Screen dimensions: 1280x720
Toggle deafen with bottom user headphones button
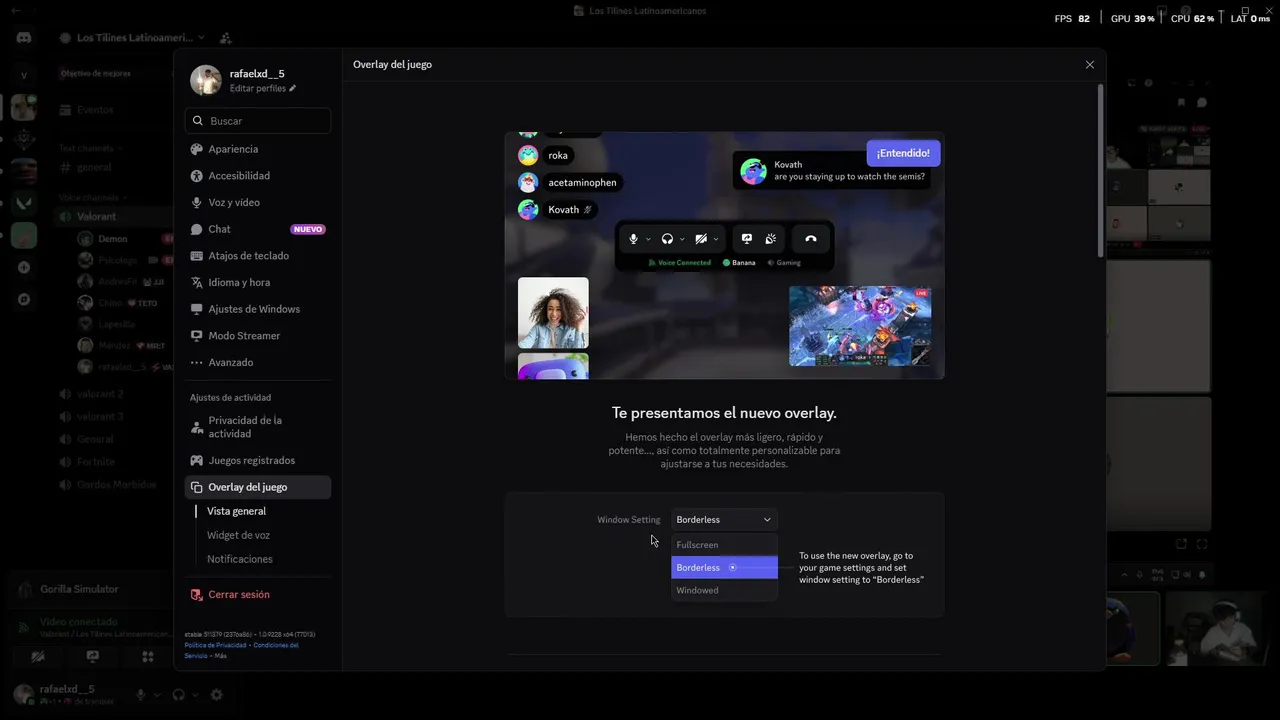tap(178, 695)
